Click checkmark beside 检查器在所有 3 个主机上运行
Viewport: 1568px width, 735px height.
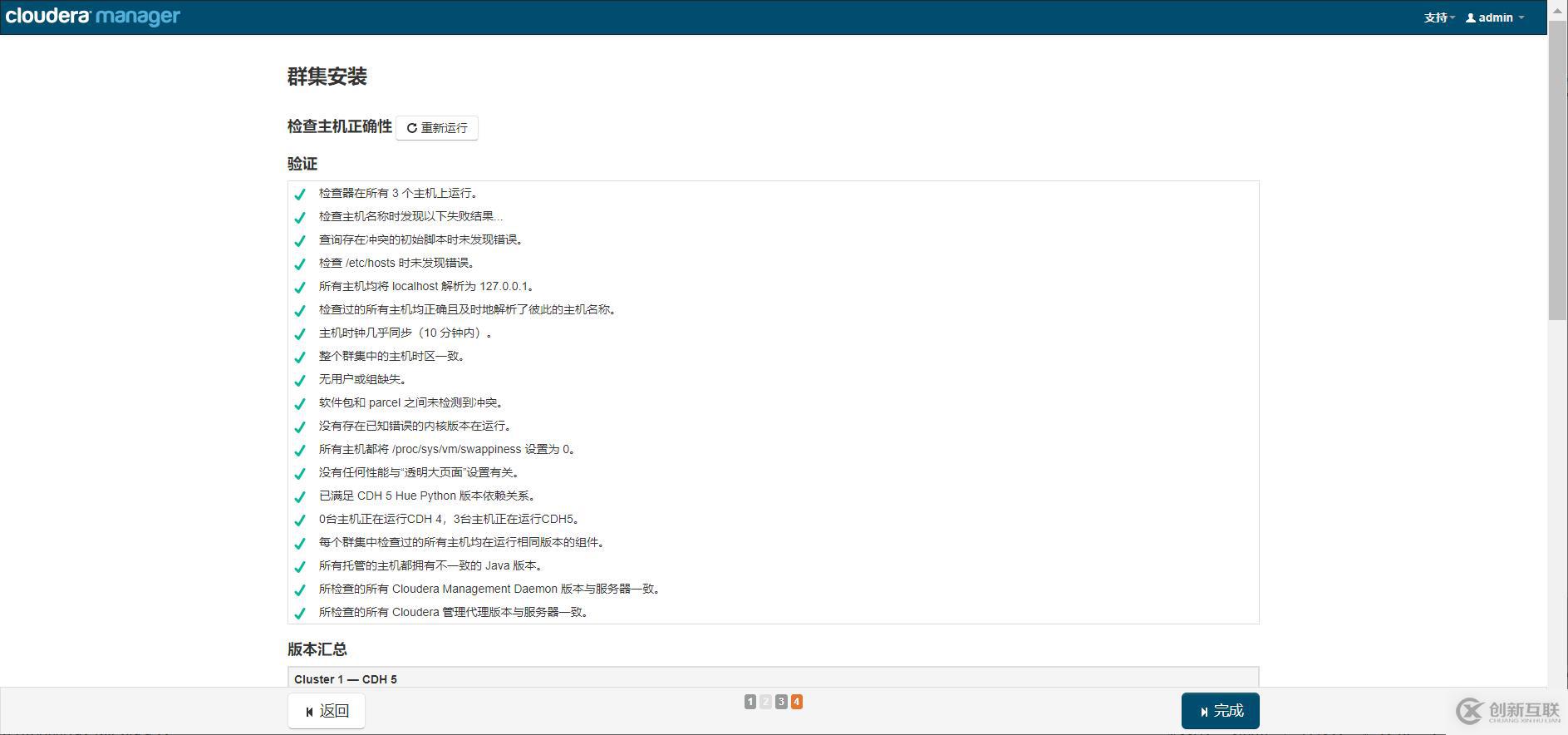coord(300,194)
